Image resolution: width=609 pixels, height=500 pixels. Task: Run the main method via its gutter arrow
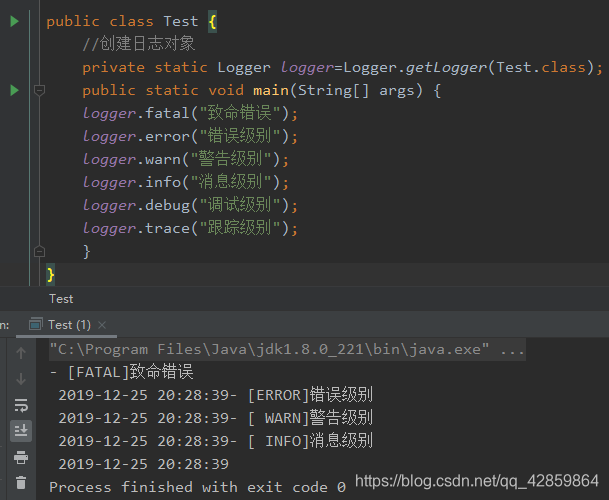[14, 90]
